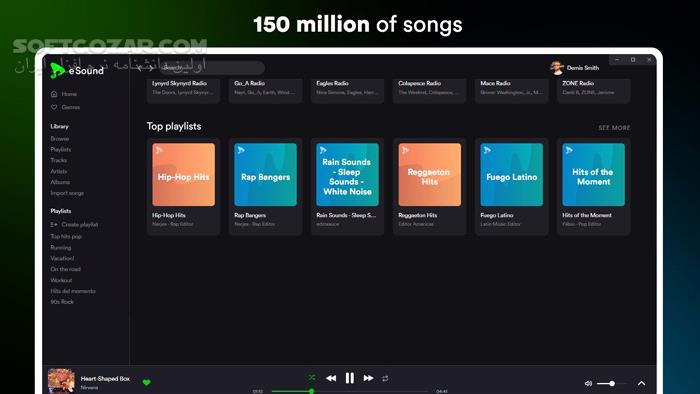Open the Colapesce Radio card
Viewport: 700px width, 394px height.
(429, 91)
